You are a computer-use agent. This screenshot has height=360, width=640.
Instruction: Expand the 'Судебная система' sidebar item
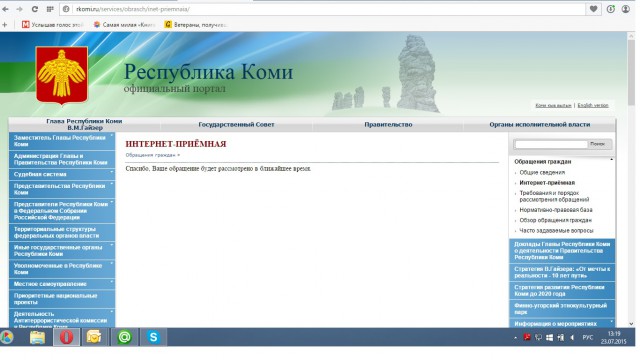coord(62,174)
